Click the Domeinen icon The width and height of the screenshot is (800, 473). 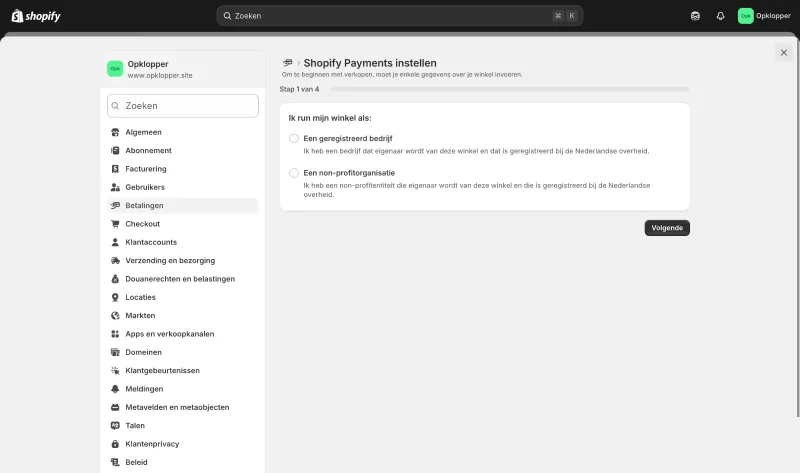tap(115, 353)
